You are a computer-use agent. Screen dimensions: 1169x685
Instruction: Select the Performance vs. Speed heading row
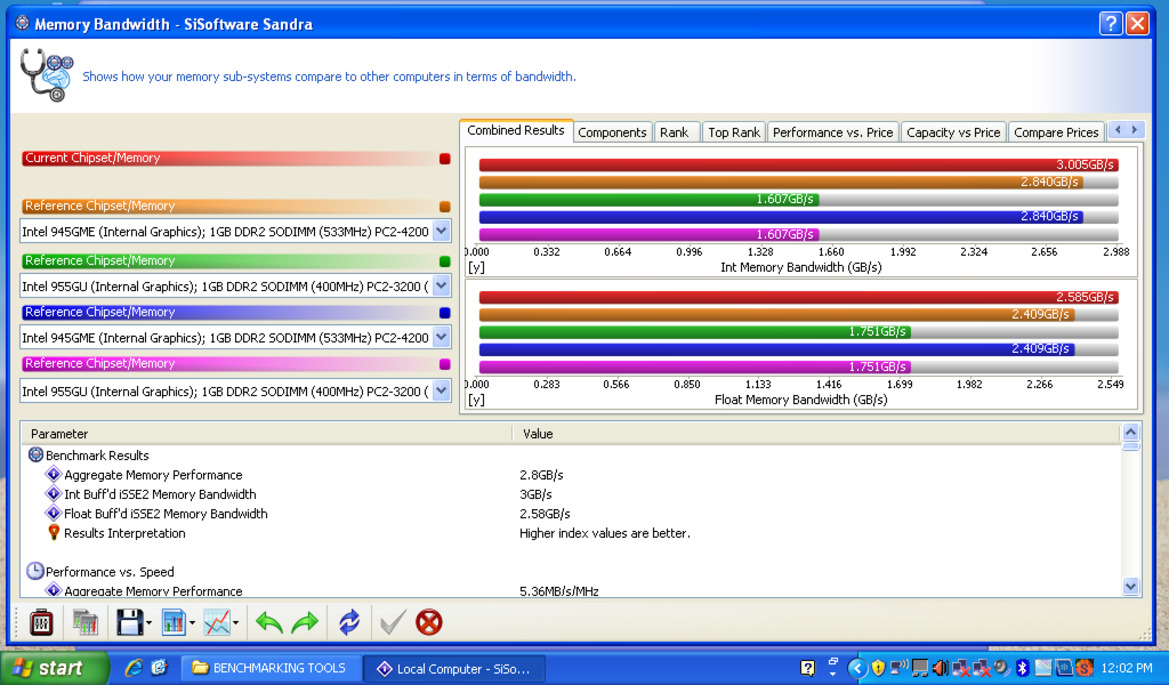(572, 572)
